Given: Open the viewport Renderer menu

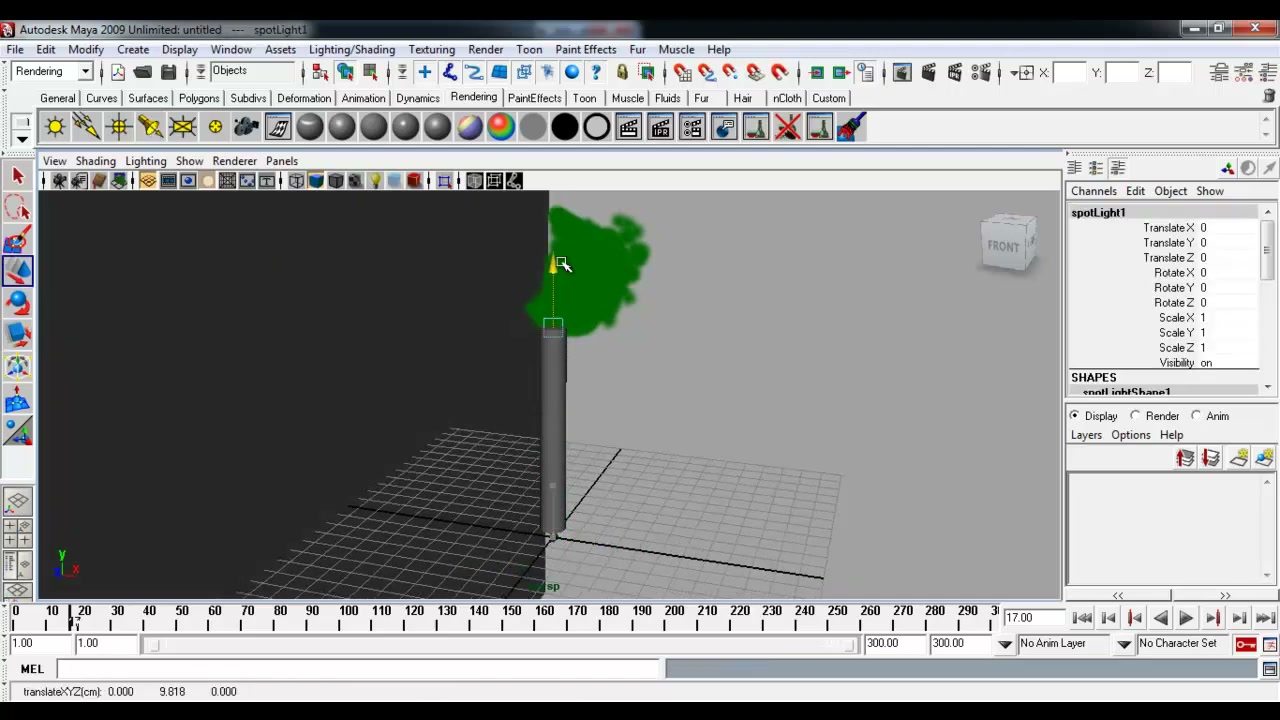Looking at the screenshot, I should click(x=234, y=161).
